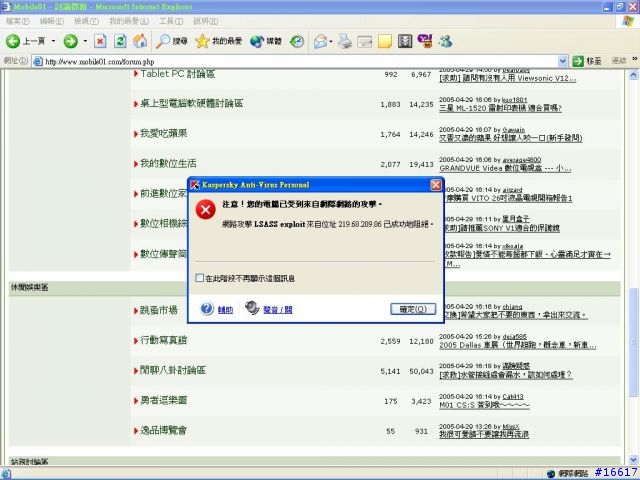Click the sound speaker icon in Kaspersky dialog
This screenshot has height=480, width=640.
point(252,308)
